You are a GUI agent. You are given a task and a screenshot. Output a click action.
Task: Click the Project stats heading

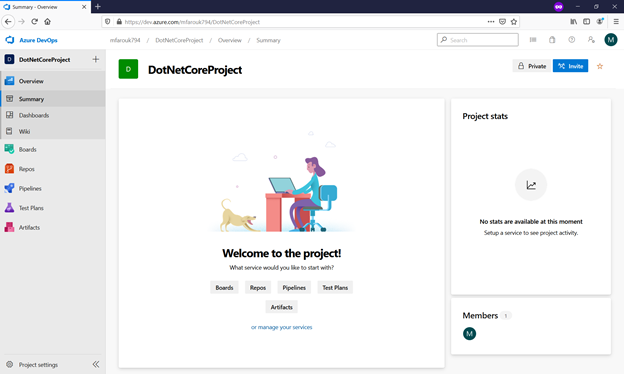(x=485, y=116)
